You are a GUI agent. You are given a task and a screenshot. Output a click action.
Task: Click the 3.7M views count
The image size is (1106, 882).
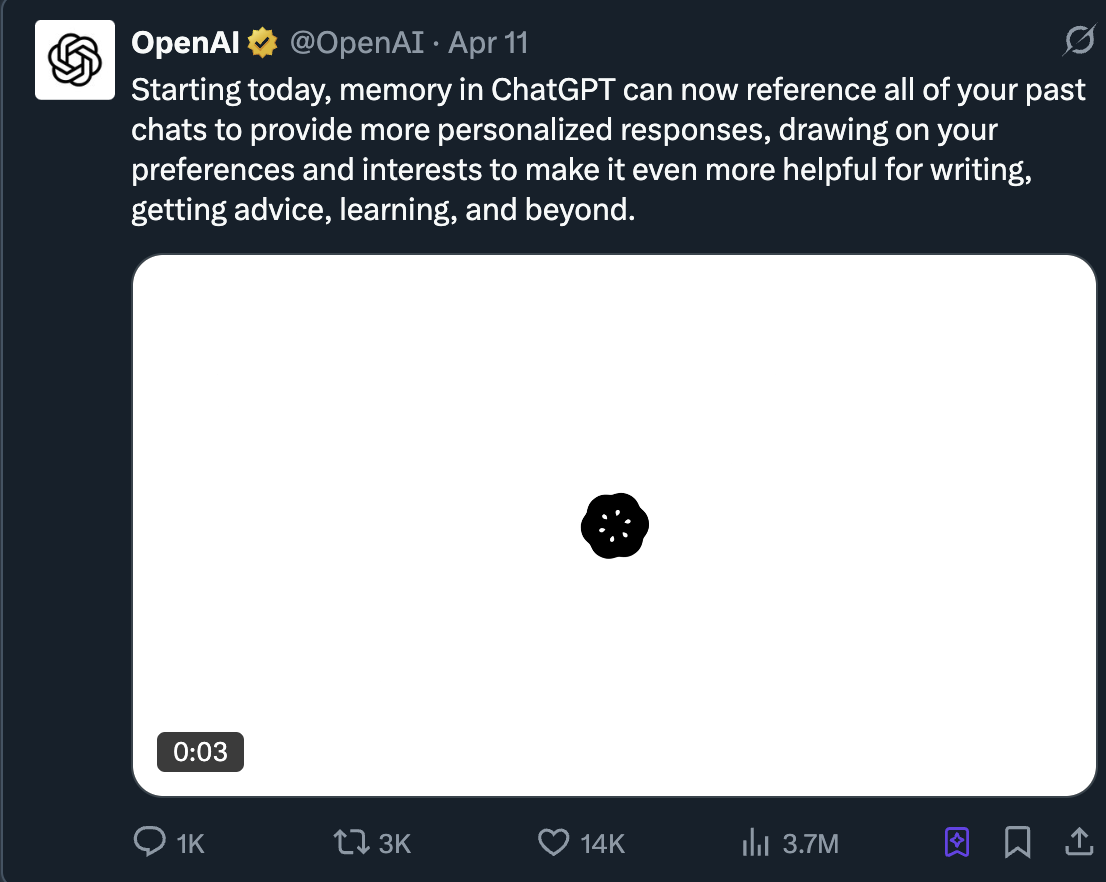click(x=810, y=844)
